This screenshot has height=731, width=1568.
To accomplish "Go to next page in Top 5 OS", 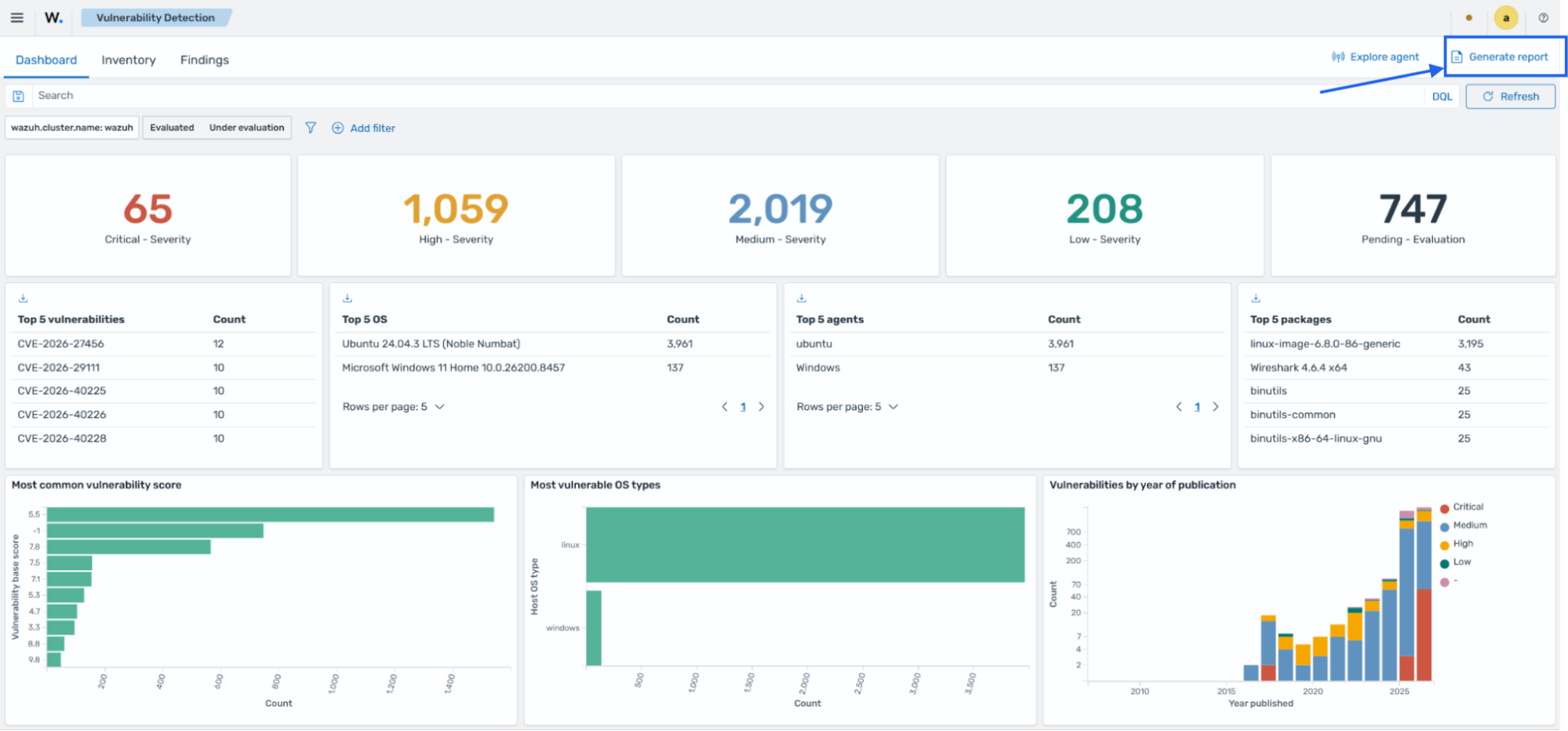I will coord(761,406).
